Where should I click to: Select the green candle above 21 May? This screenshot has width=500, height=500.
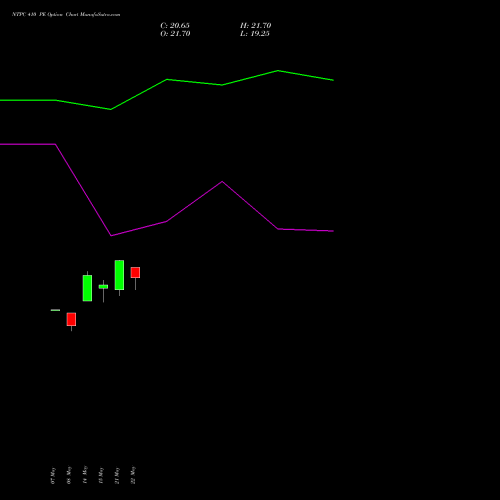click(119, 275)
